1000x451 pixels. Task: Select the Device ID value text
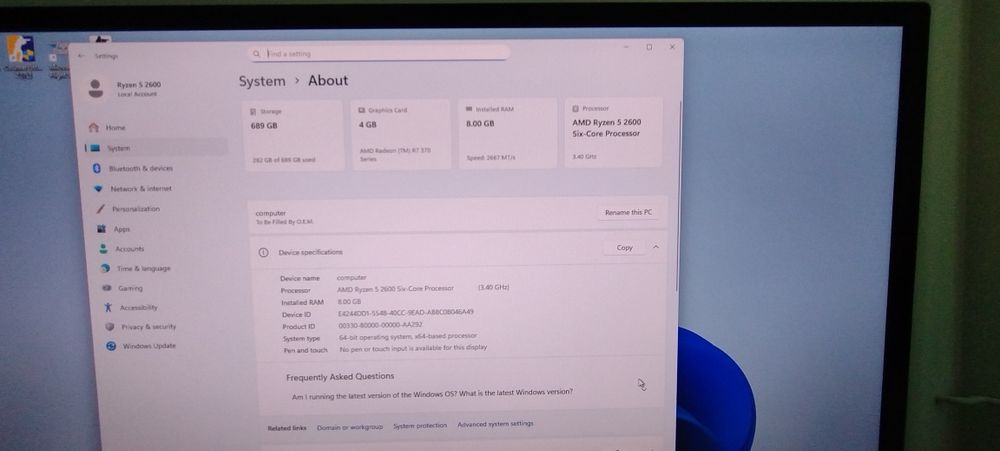[x=406, y=313]
